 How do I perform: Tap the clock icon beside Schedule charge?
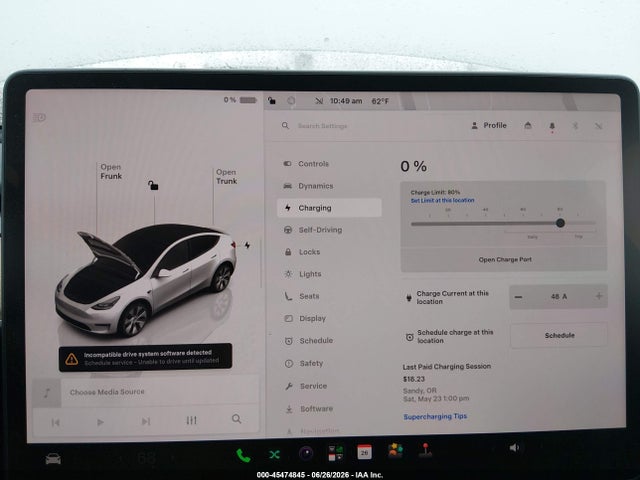point(409,337)
